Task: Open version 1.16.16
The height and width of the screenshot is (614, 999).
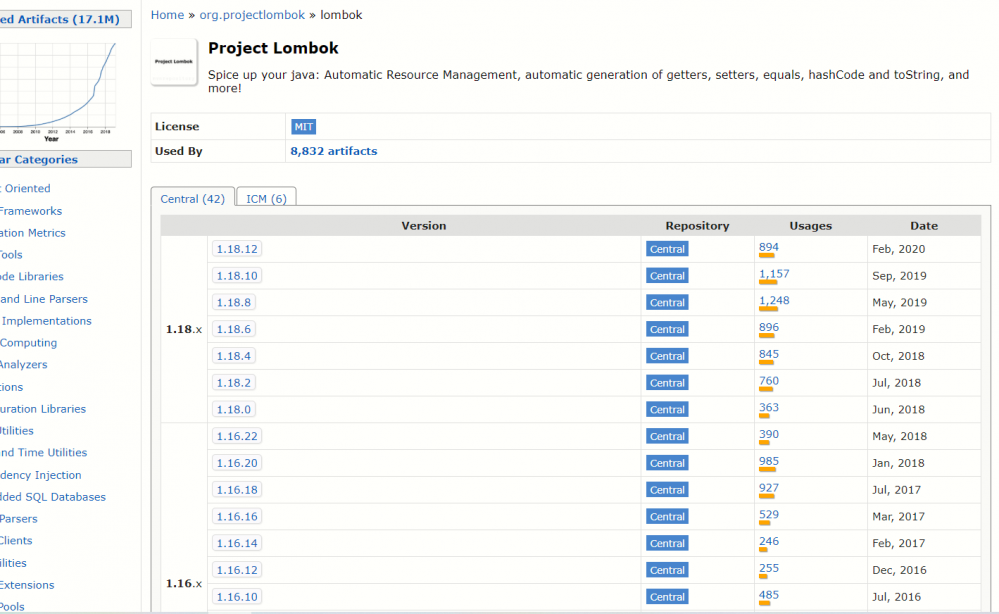Action: [237, 517]
